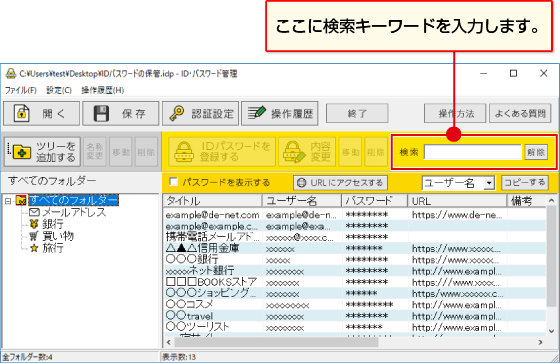This screenshot has width=560, height=364.
Task: Click the 解除 search clear button
Action: pos(536,152)
